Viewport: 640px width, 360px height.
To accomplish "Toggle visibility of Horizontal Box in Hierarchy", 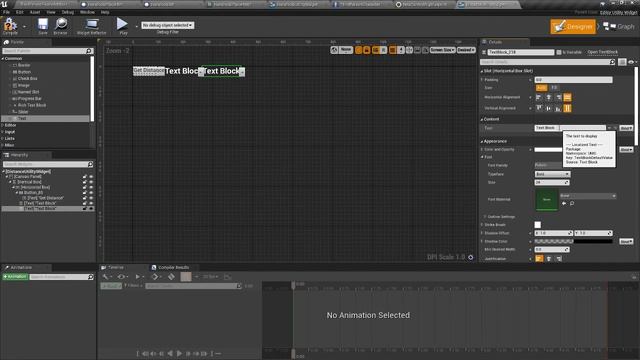I will pos(91,187).
